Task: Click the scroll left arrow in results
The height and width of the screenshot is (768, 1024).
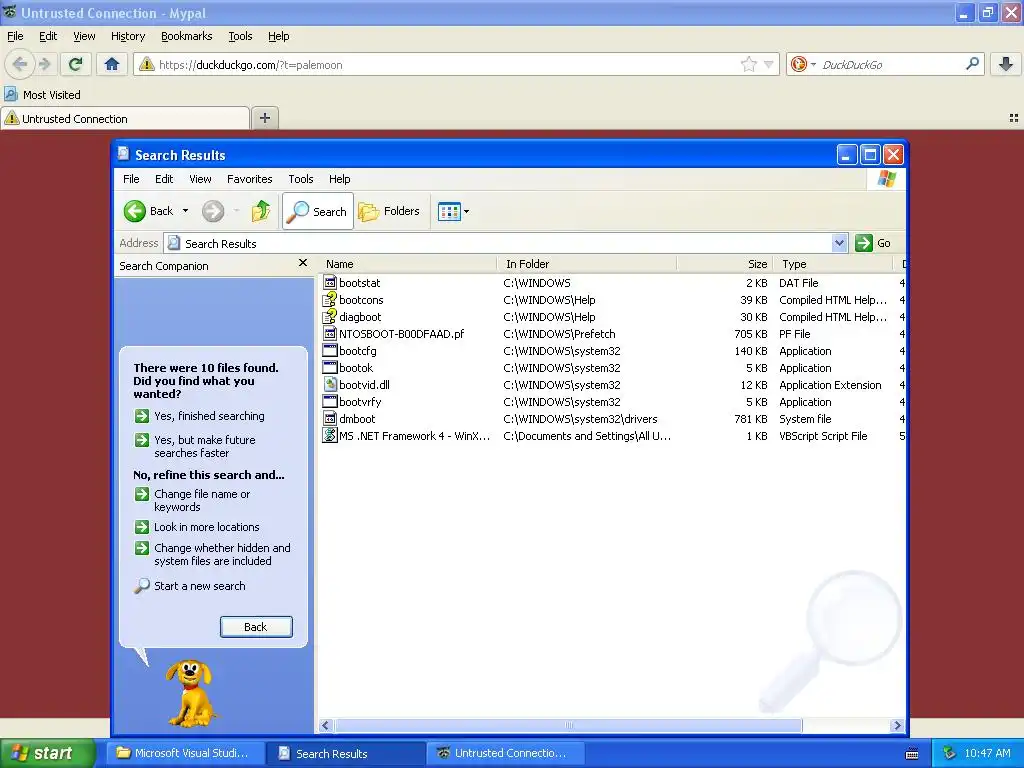Action: [x=325, y=726]
